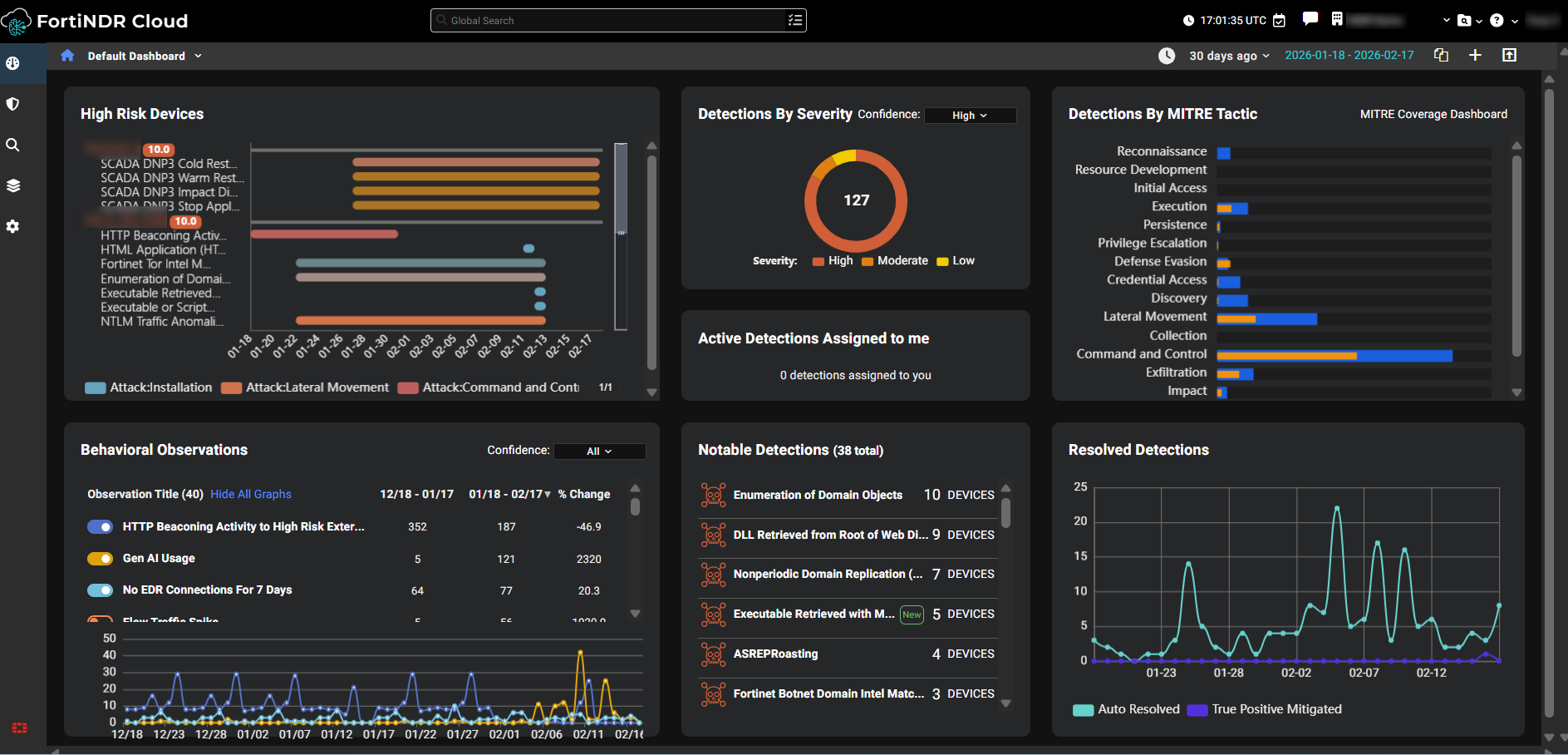
Task: Click the Moderate severity color swatch
Action: [868, 262]
